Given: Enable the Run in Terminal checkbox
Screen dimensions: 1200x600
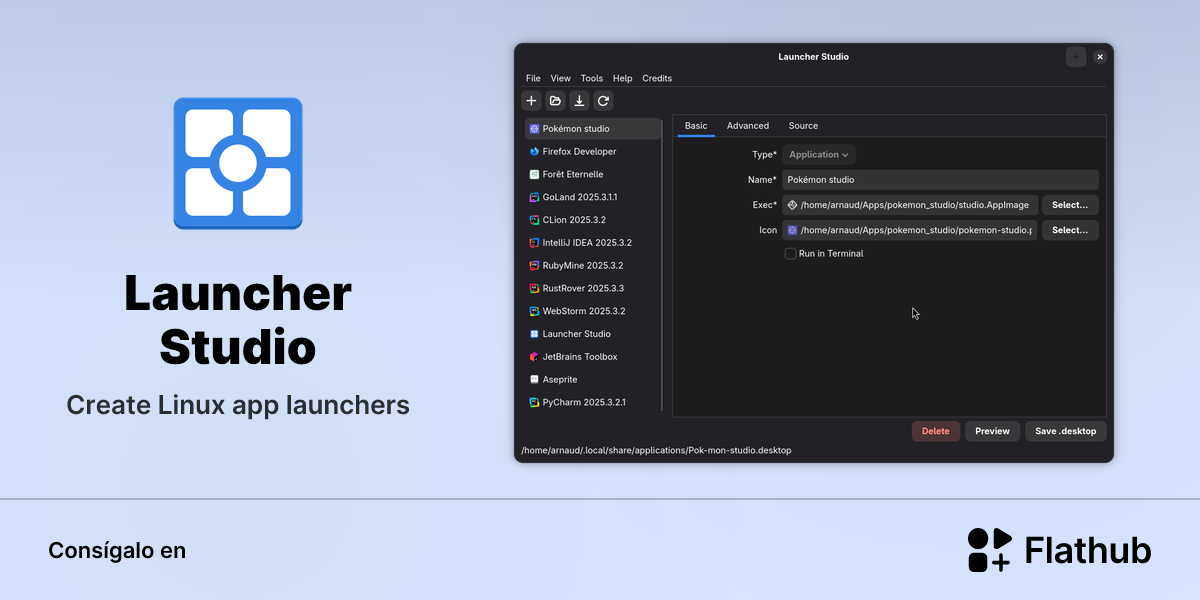Looking at the screenshot, I should point(790,254).
